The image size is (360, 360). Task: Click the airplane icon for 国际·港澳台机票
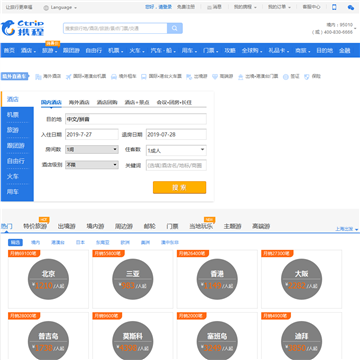click(69, 76)
